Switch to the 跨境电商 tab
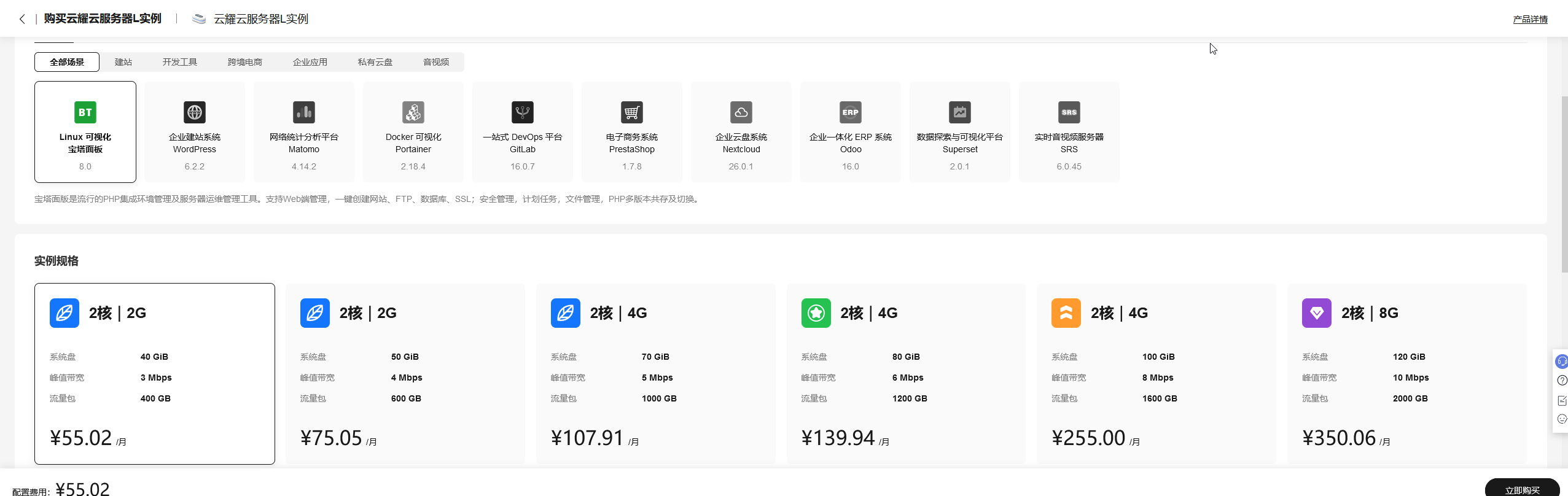Image resolution: width=1568 pixels, height=496 pixels. pyautogui.click(x=245, y=62)
